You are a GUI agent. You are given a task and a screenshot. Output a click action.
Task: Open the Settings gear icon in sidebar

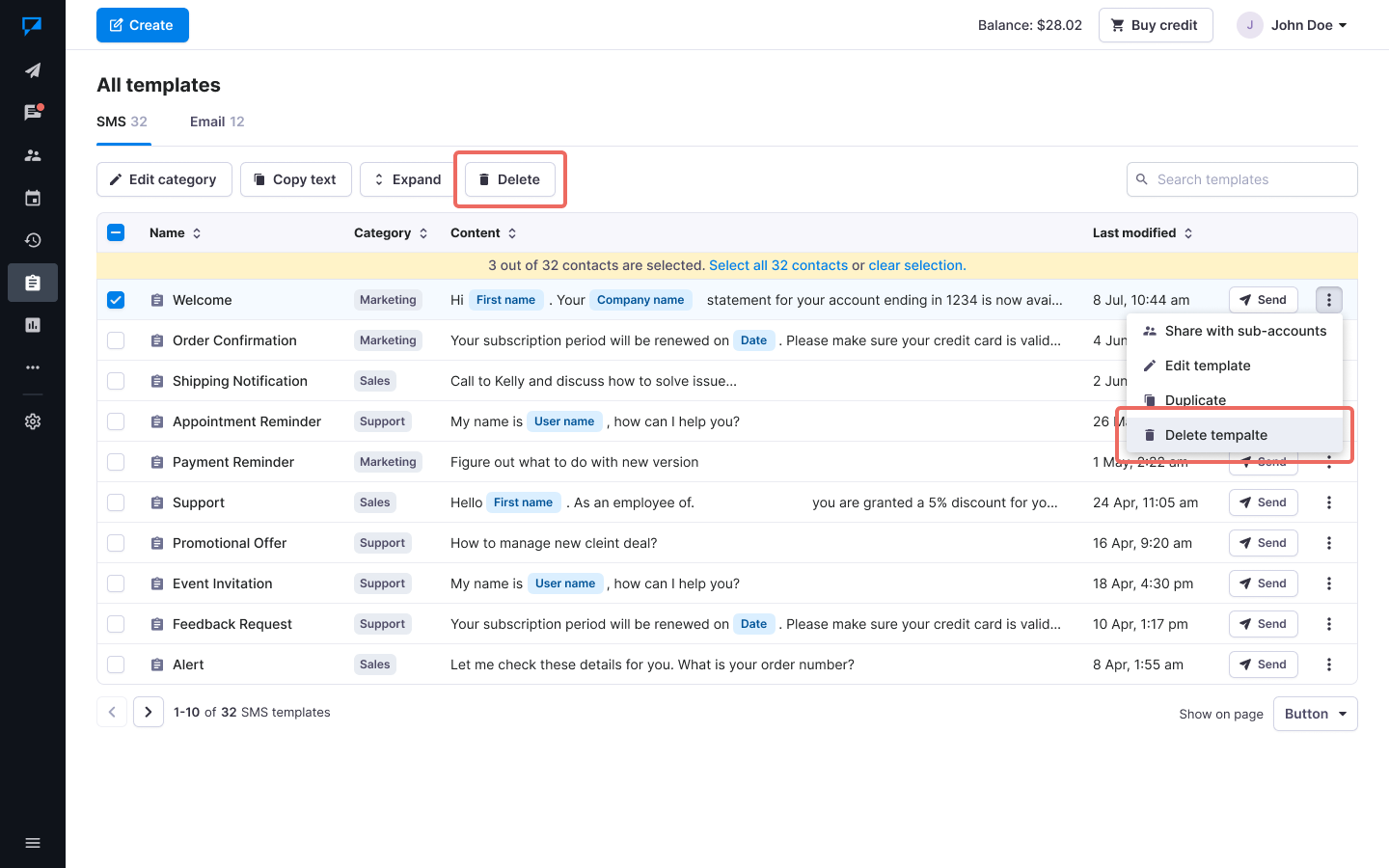tap(33, 421)
